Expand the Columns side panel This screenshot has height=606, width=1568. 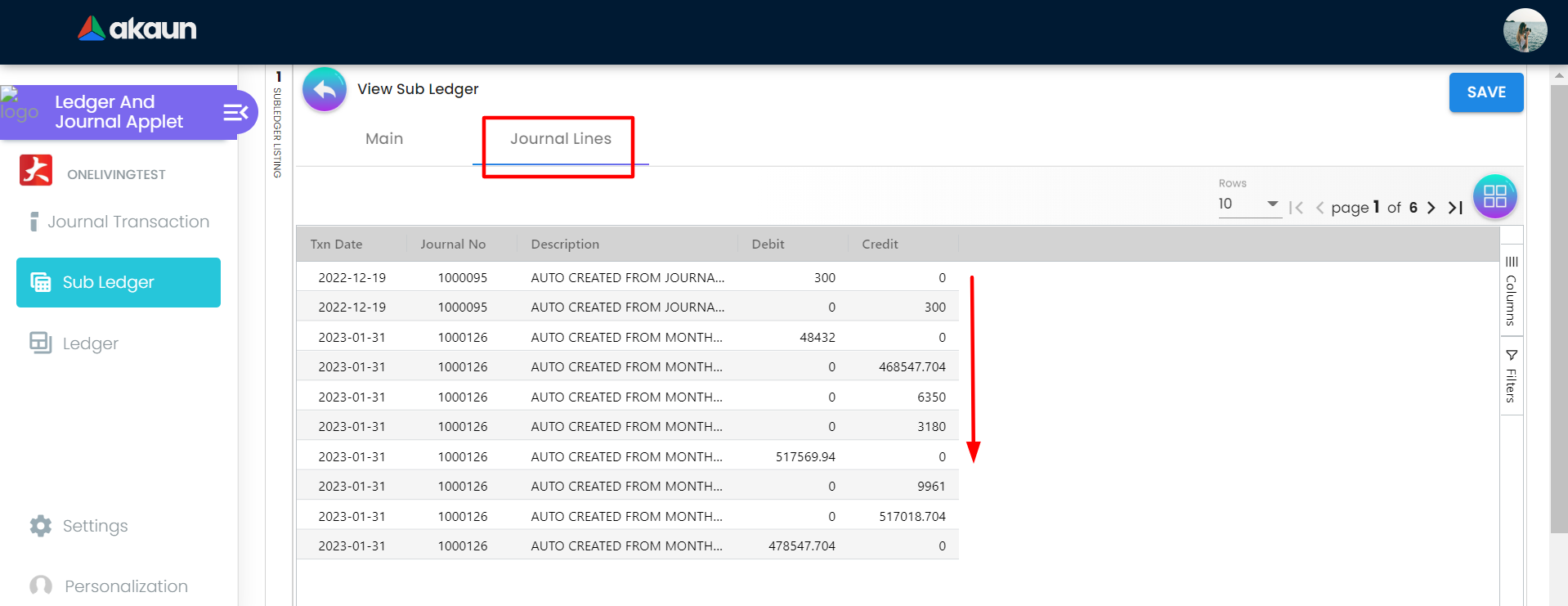coord(1511,290)
